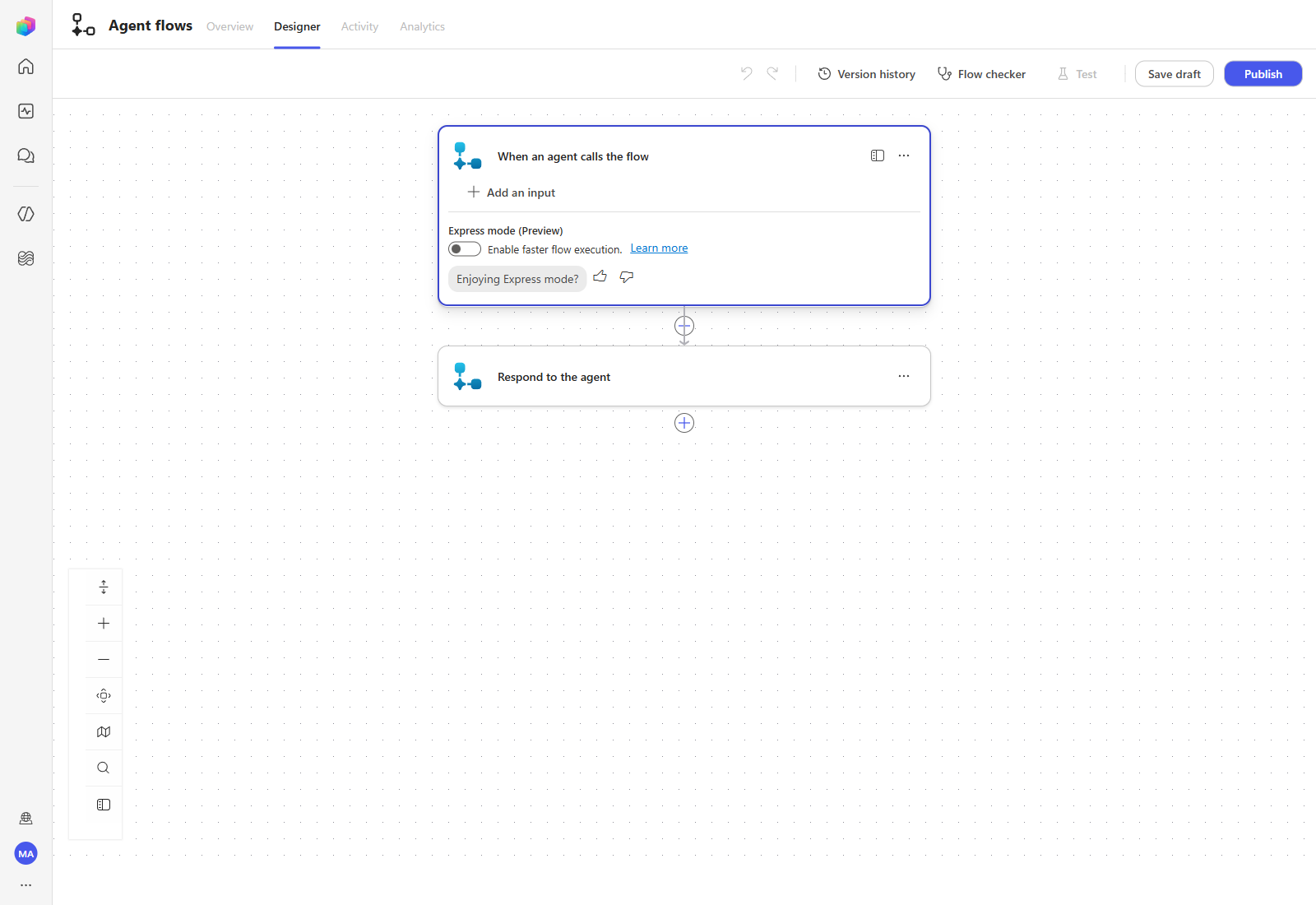This screenshot has width=1316, height=905.
Task: Search the flow canvas
Action: [104, 768]
